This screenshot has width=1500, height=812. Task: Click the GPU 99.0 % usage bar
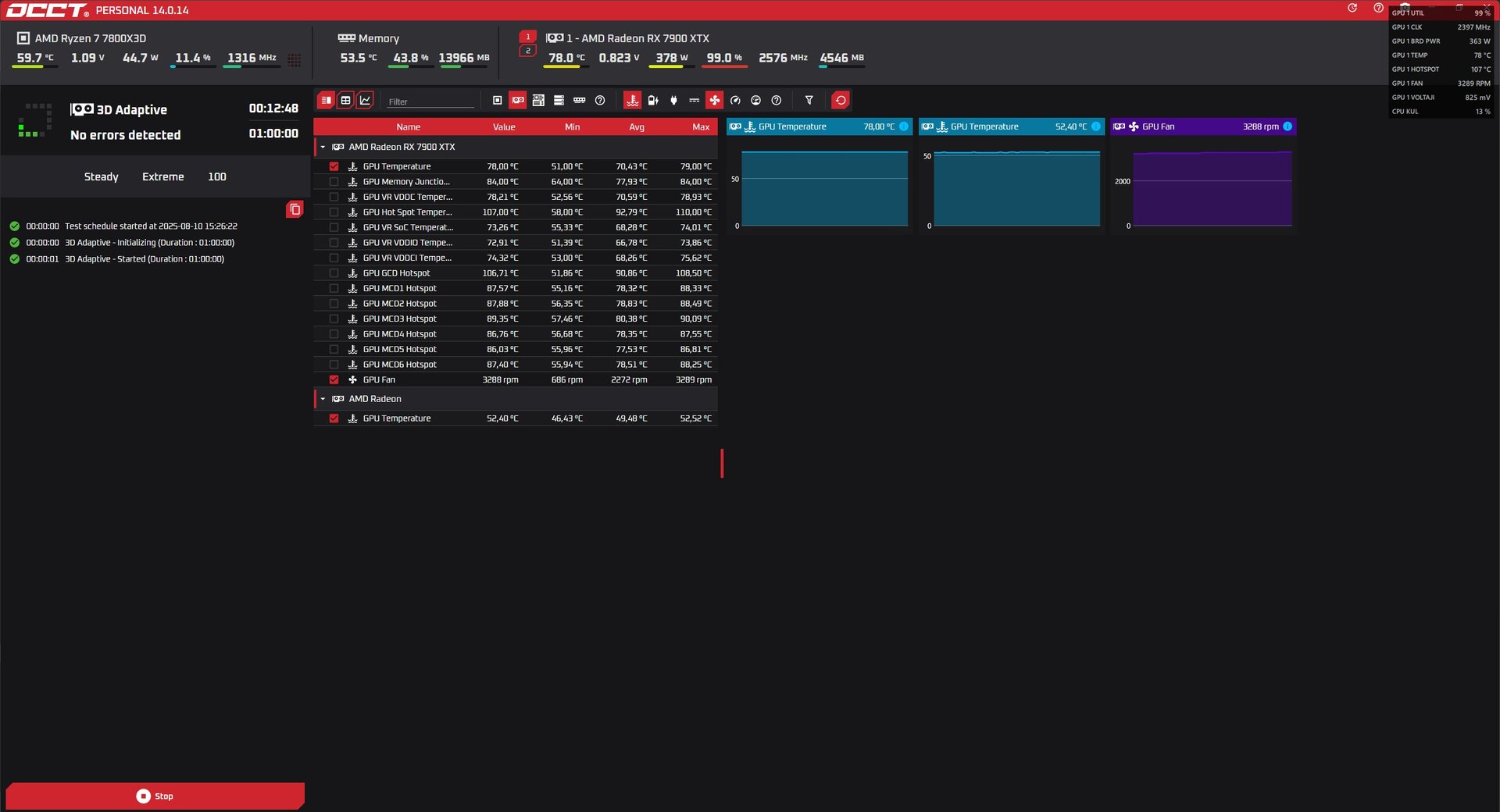pyautogui.click(x=724, y=67)
